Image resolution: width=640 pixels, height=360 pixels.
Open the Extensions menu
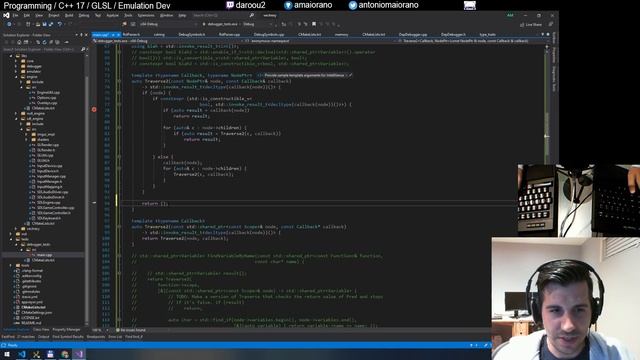[x=146, y=16]
